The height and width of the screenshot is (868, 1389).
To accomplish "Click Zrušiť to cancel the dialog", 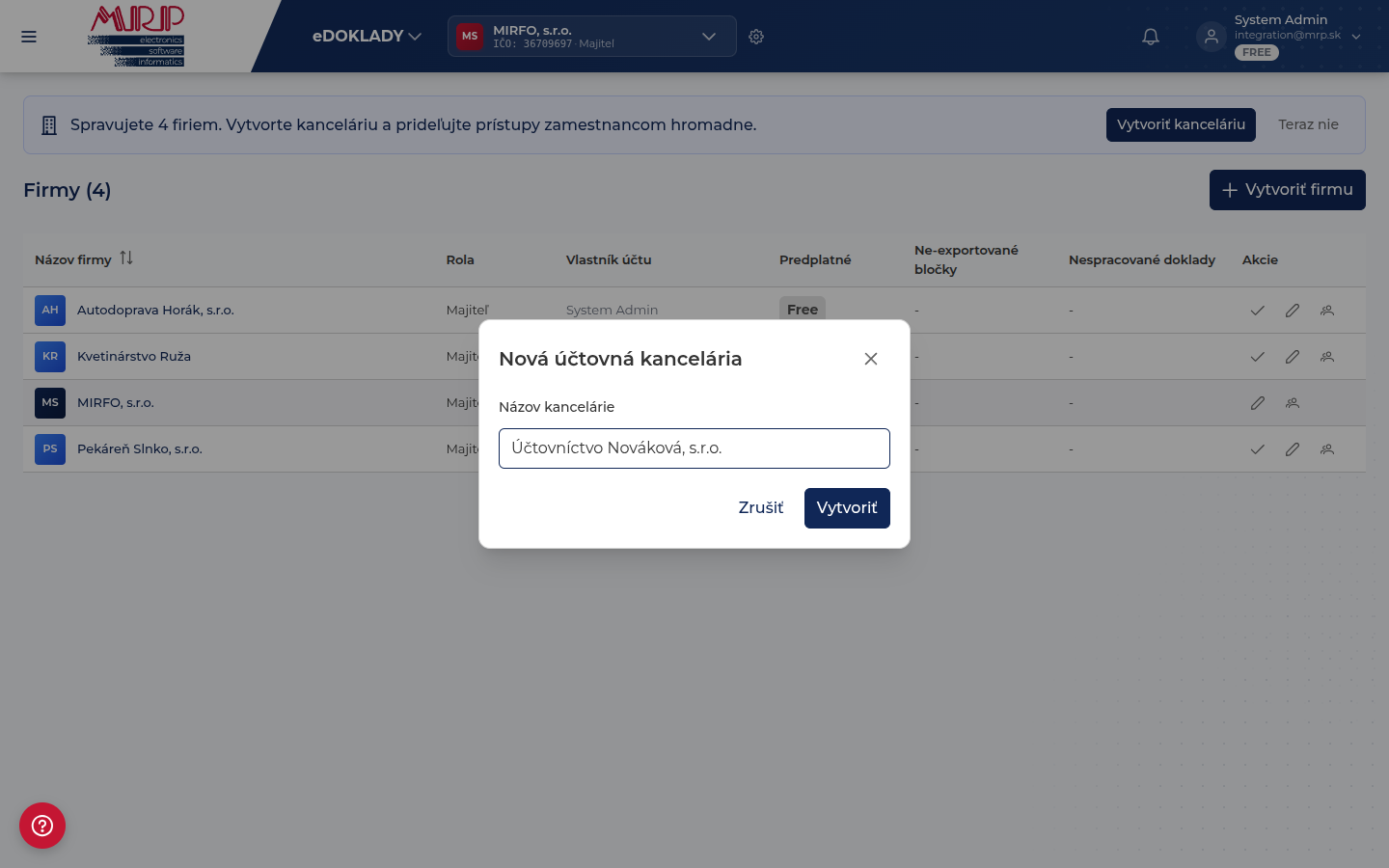I will coord(761,508).
